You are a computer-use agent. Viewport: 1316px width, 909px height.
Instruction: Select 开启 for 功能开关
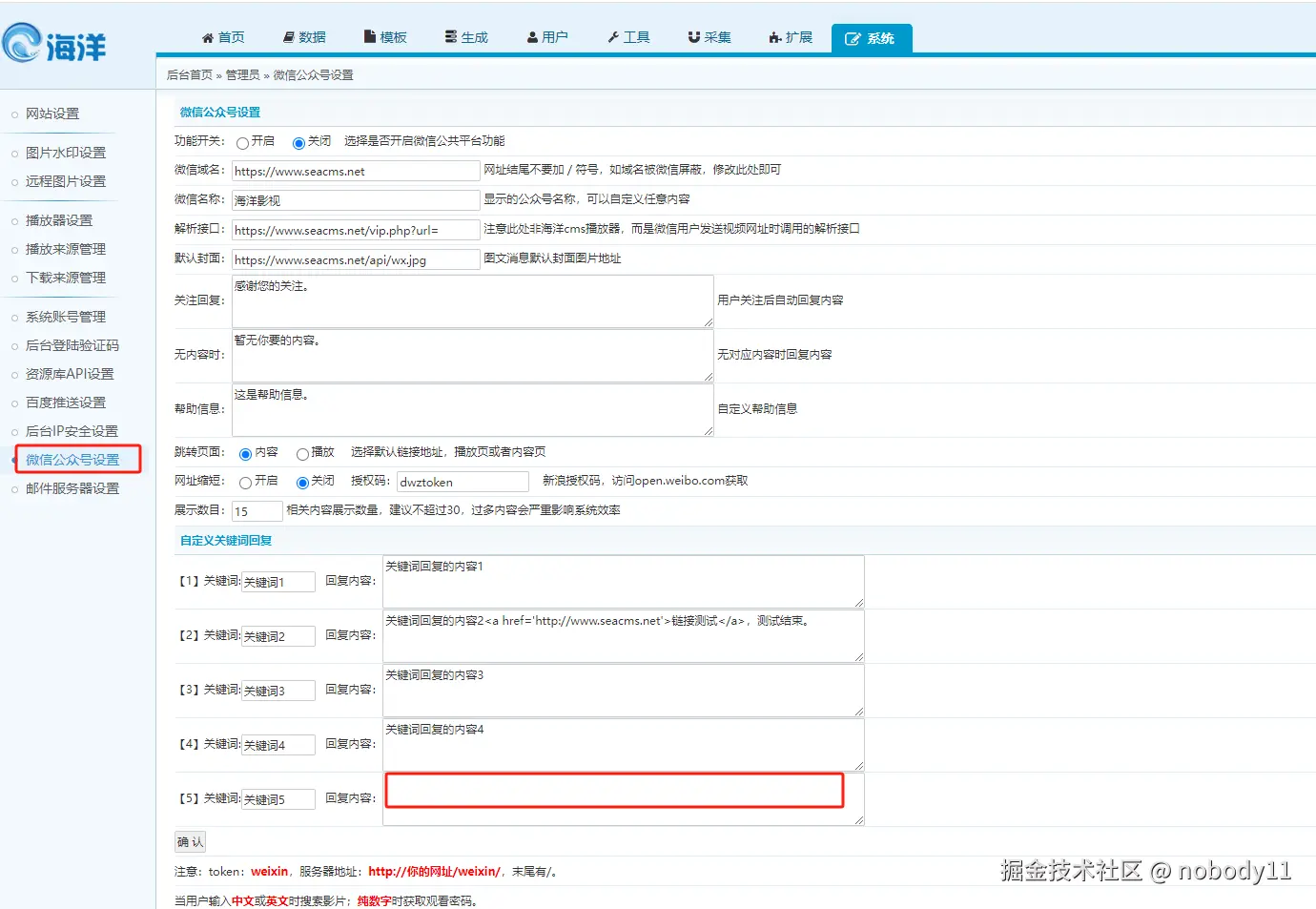click(x=243, y=143)
